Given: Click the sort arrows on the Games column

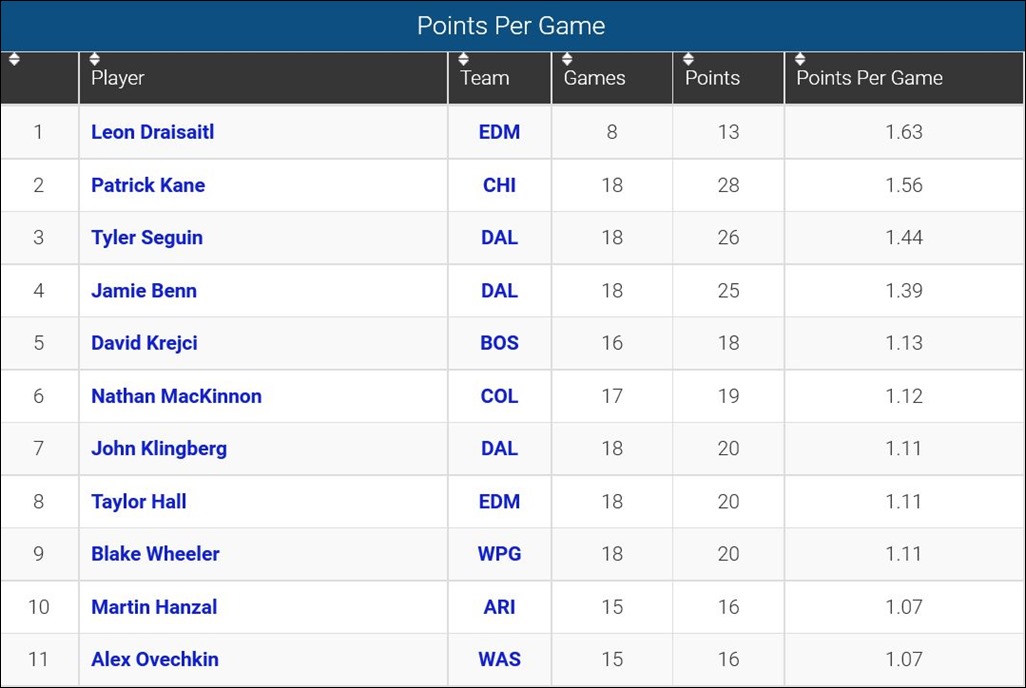Looking at the screenshot, I should pos(566,58).
